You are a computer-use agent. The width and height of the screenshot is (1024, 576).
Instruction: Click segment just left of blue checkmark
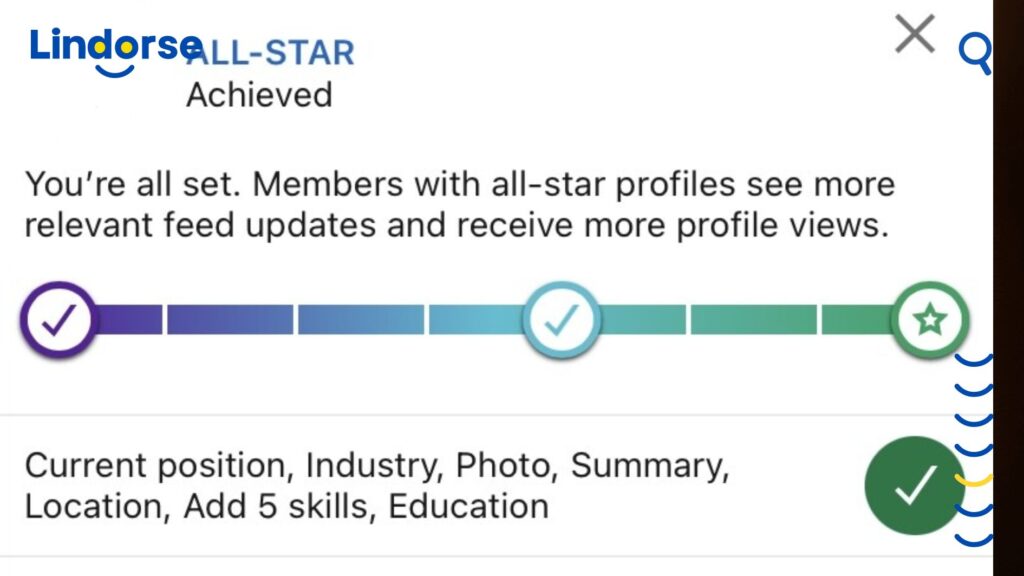477,320
